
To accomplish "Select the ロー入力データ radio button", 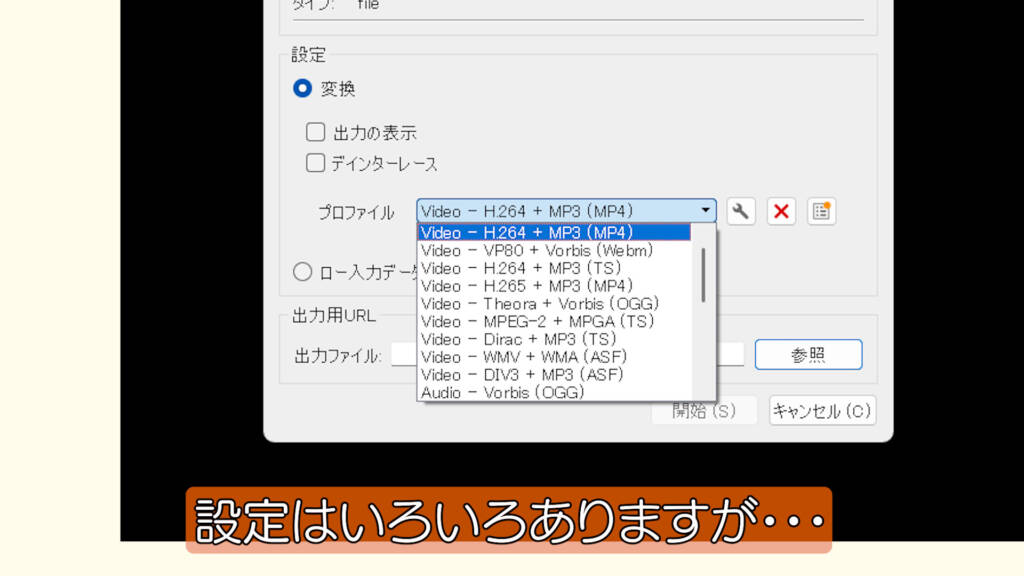I will 302,271.
